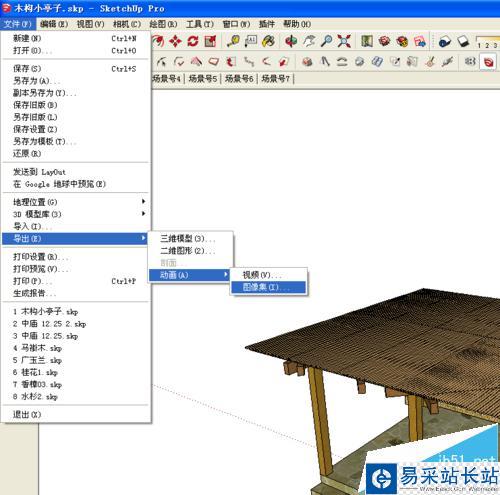
Task: Click the Get Models icon
Action: tap(384, 41)
